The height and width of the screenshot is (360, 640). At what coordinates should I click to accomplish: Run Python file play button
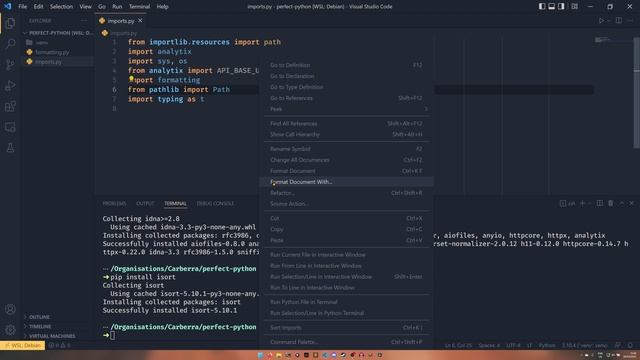601,20
